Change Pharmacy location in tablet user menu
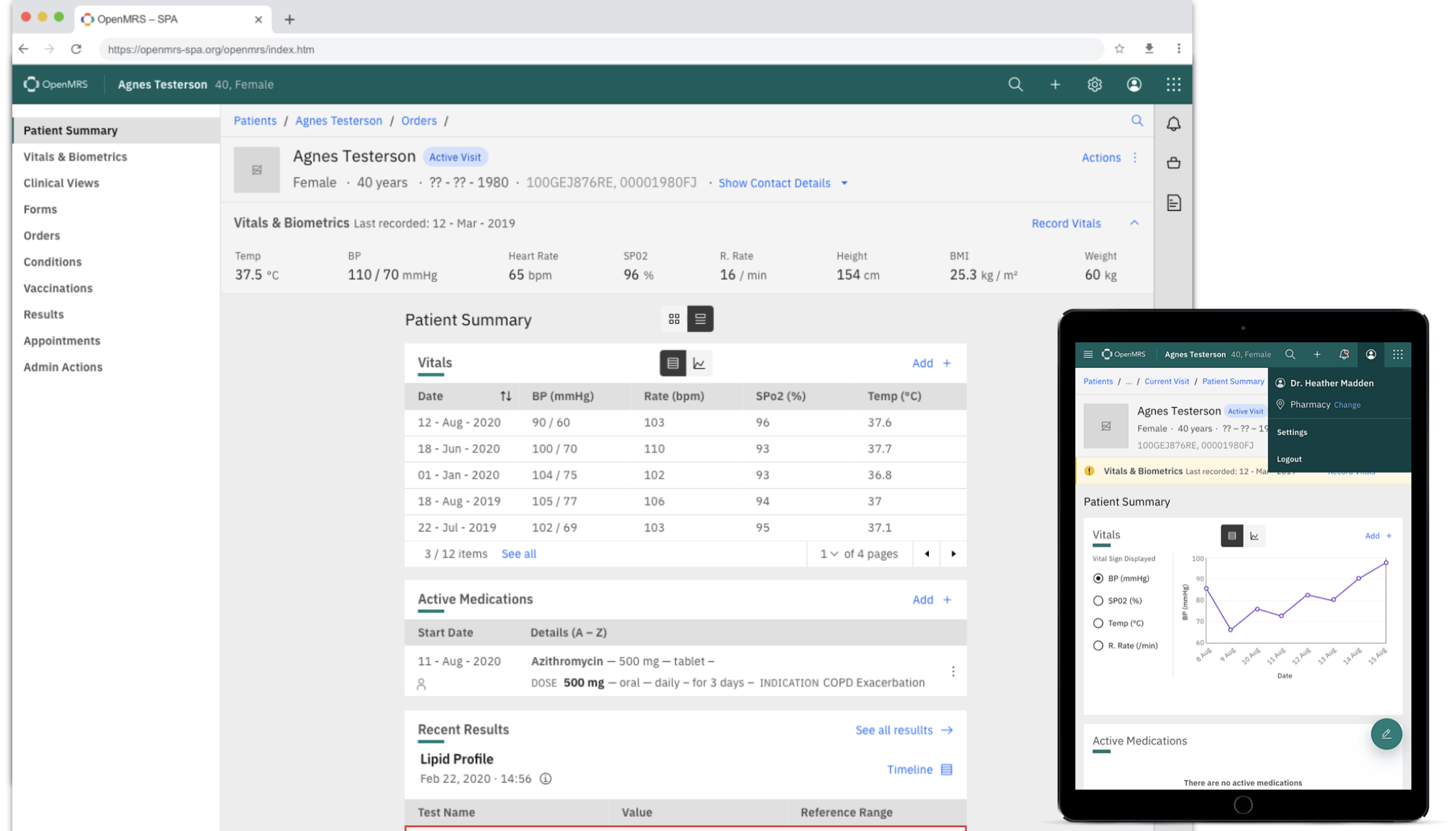Image resolution: width=1456 pixels, height=831 pixels. [x=1346, y=405]
